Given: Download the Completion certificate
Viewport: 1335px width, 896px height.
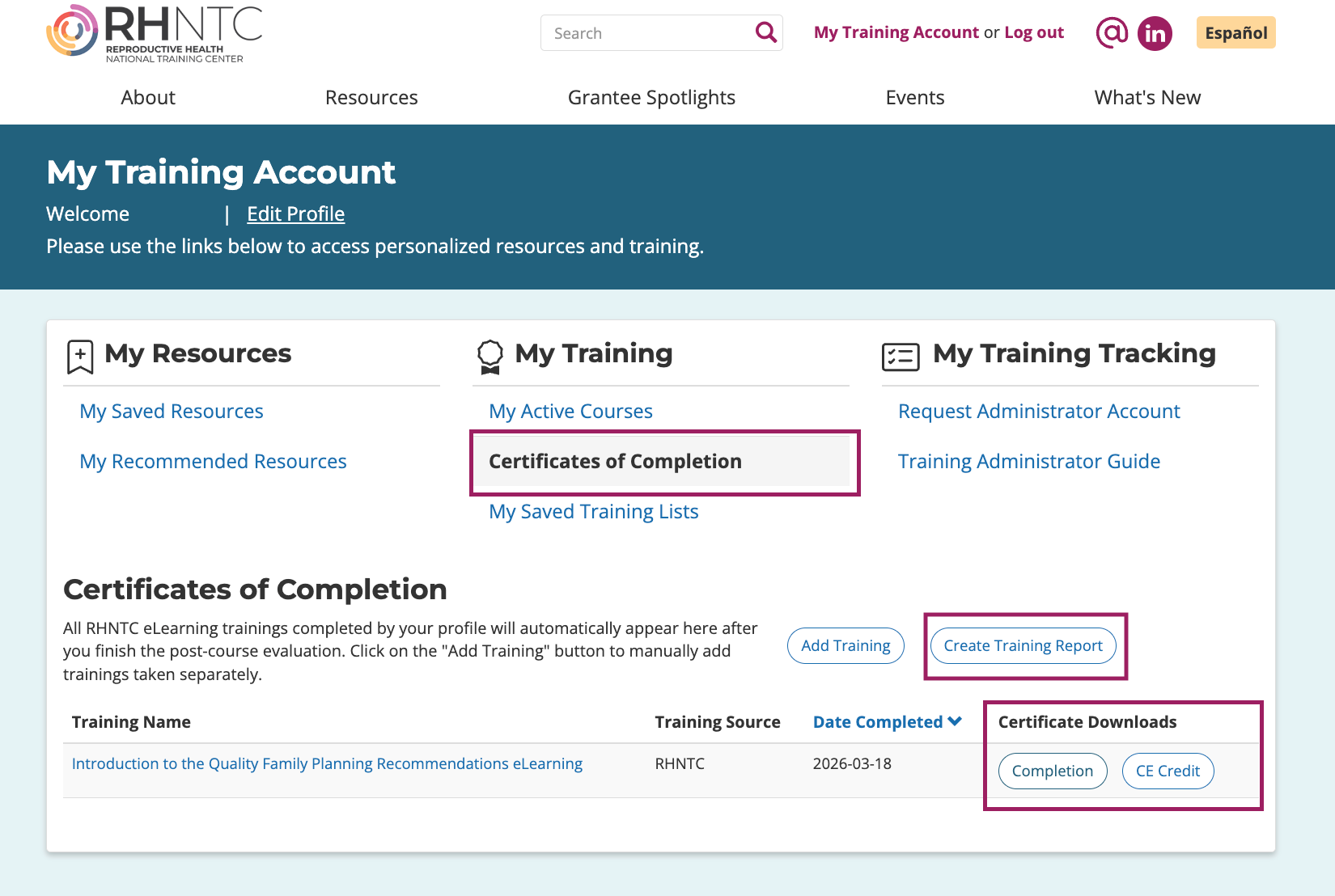Looking at the screenshot, I should pyautogui.click(x=1052, y=771).
